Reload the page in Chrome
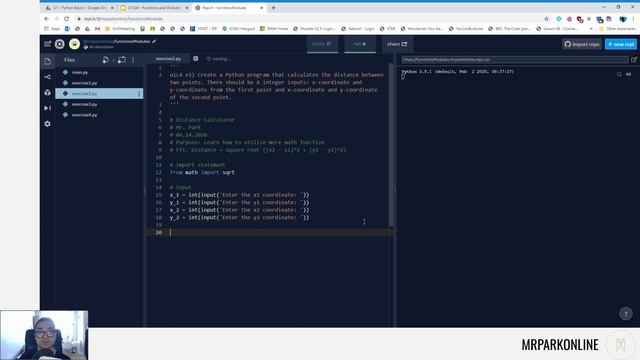640x360 pixels. tap(67, 19)
